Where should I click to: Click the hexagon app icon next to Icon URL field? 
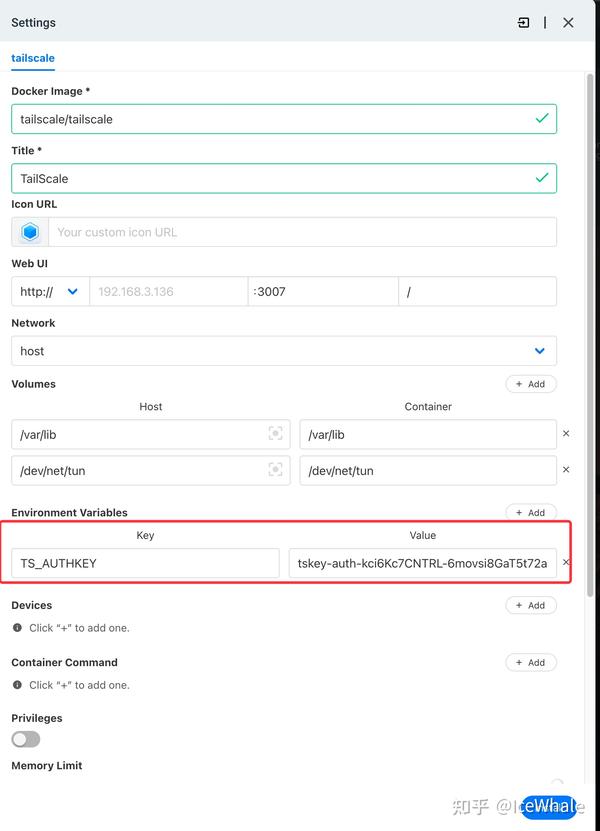click(29, 231)
